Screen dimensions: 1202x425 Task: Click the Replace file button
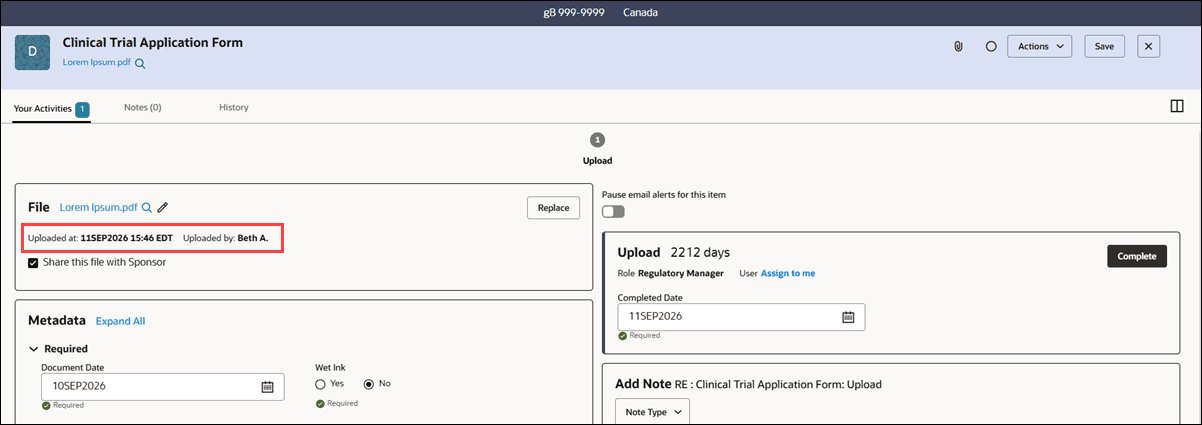click(553, 207)
